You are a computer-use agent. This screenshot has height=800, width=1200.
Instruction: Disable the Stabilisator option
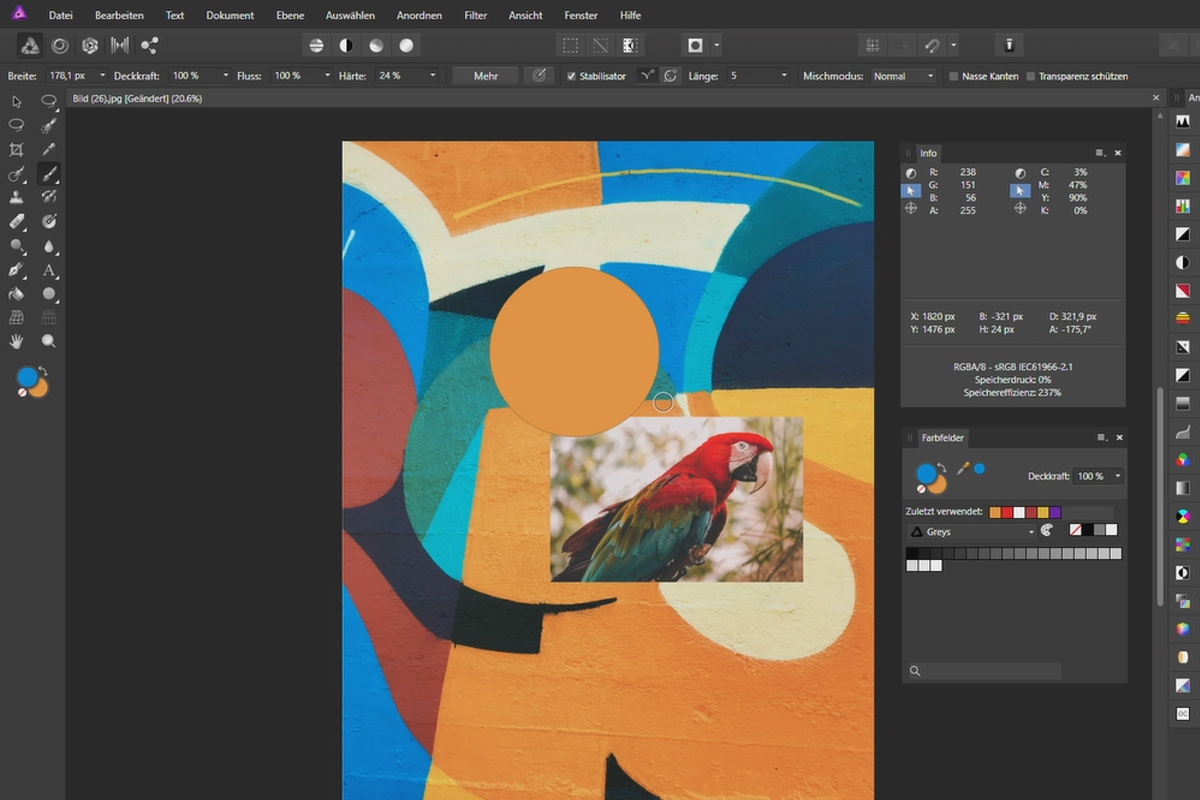pos(571,75)
